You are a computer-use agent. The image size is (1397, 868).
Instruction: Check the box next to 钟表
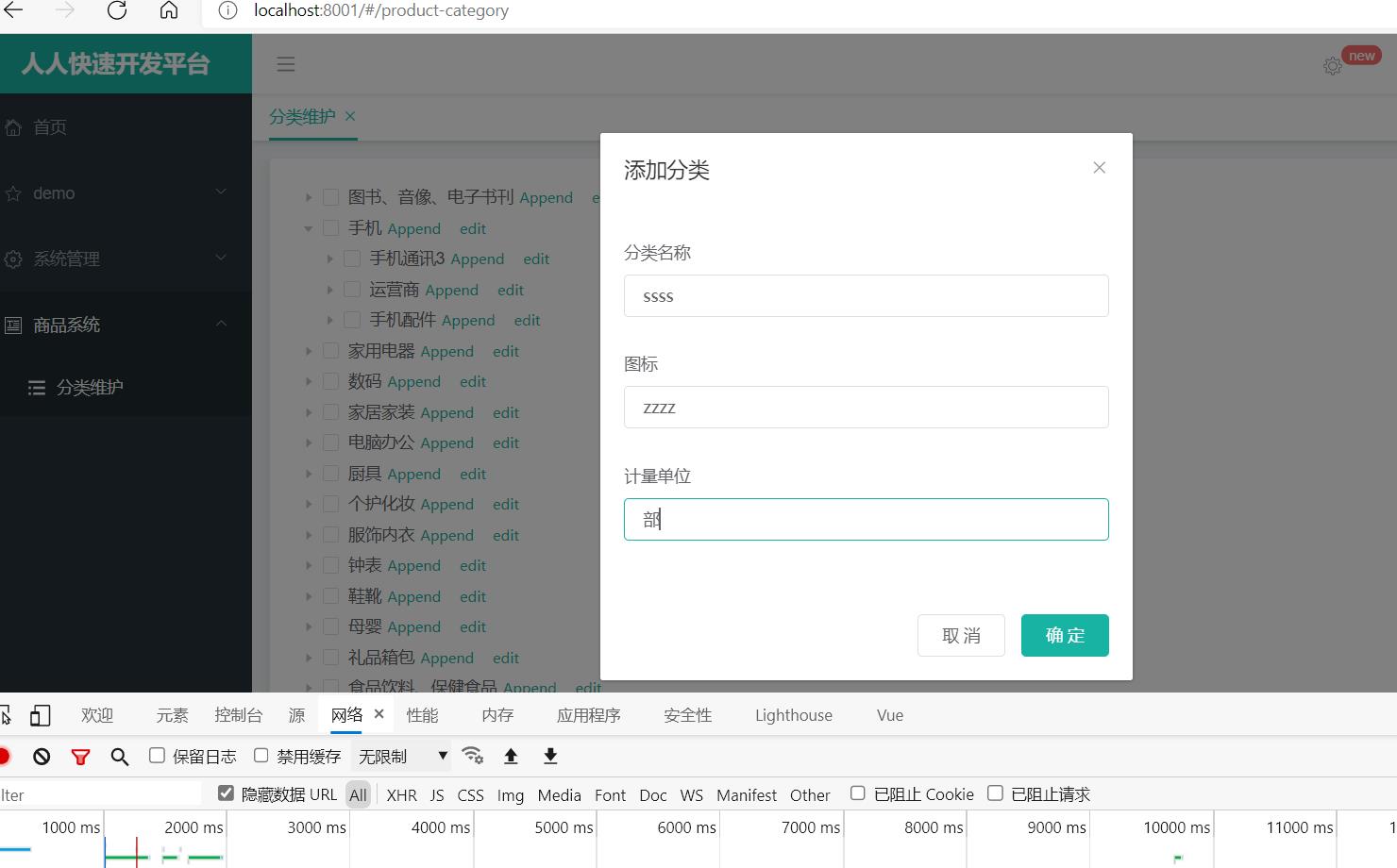(x=331, y=565)
